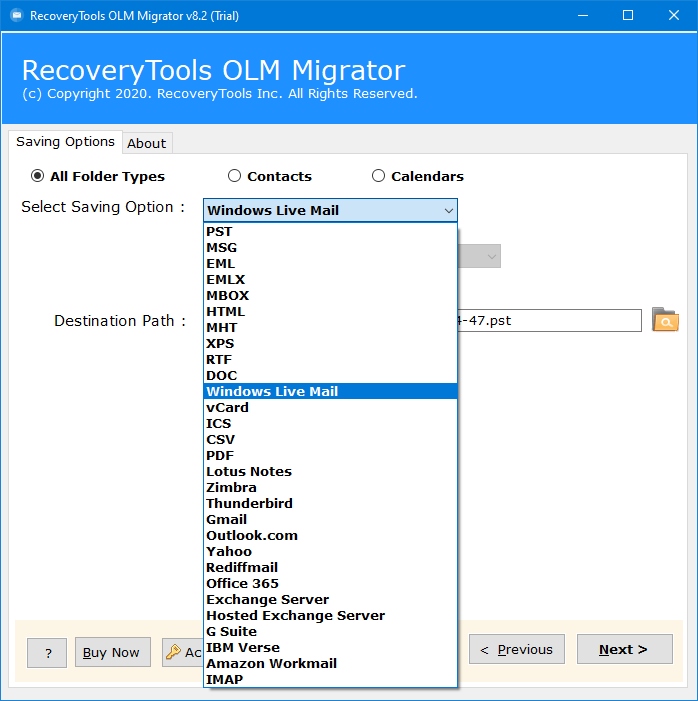Screen dimensions: 698x701
Task: Choose MSG saving option
Action: [x=330, y=248]
